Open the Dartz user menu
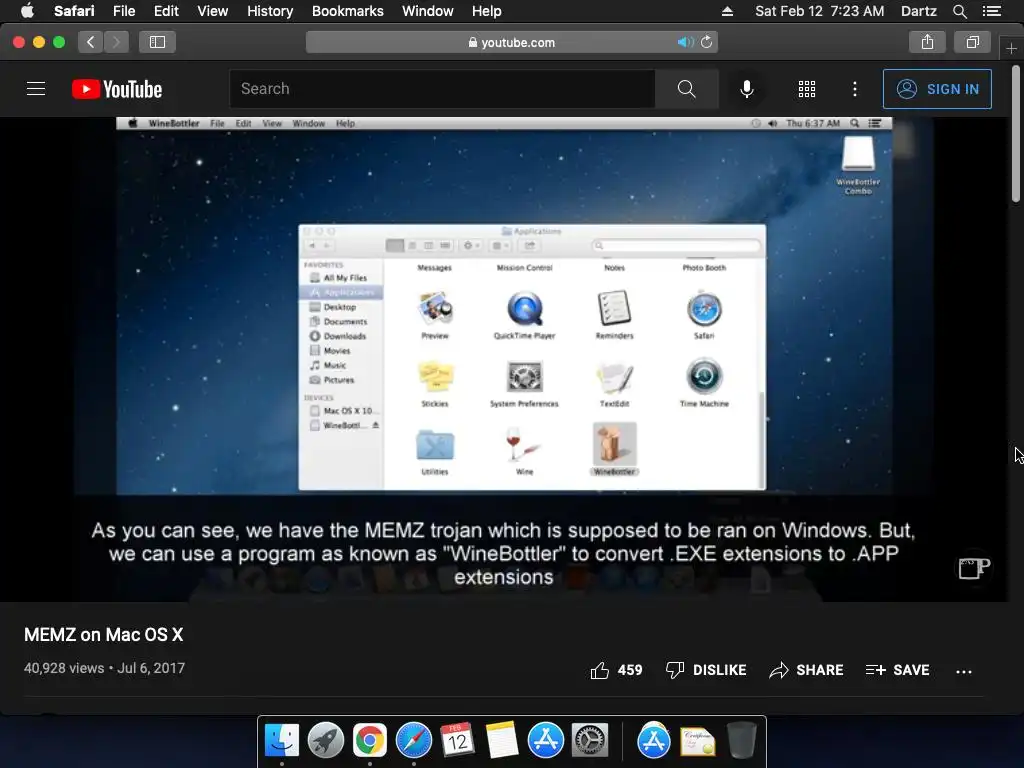The width and height of the screenshot is (1024, 768). click(x=918, y=11)
